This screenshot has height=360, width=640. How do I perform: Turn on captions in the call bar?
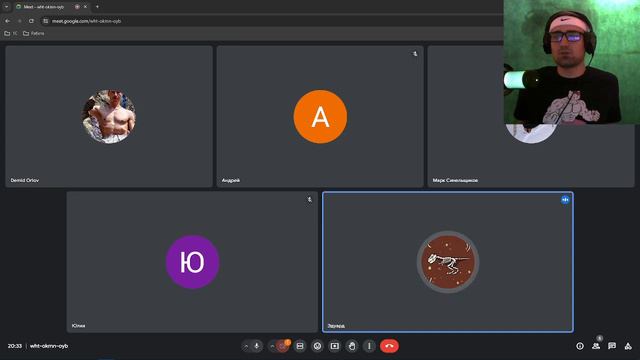coord(300,346)
